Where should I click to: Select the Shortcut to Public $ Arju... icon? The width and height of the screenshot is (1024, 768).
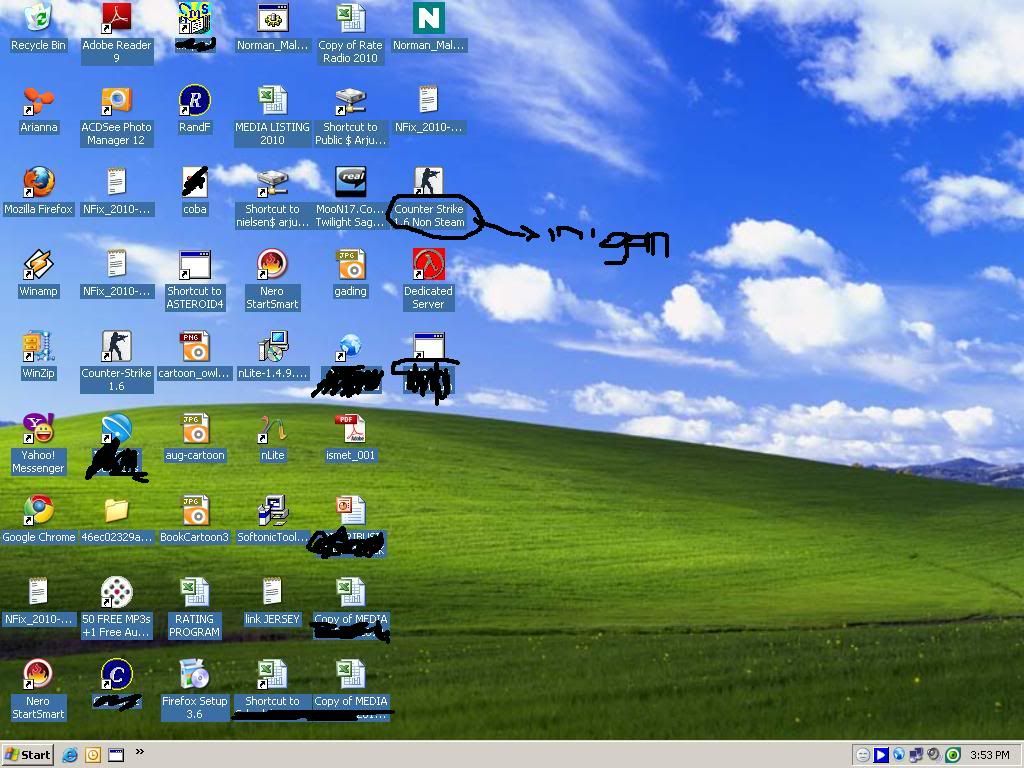[x=350, y=116]
